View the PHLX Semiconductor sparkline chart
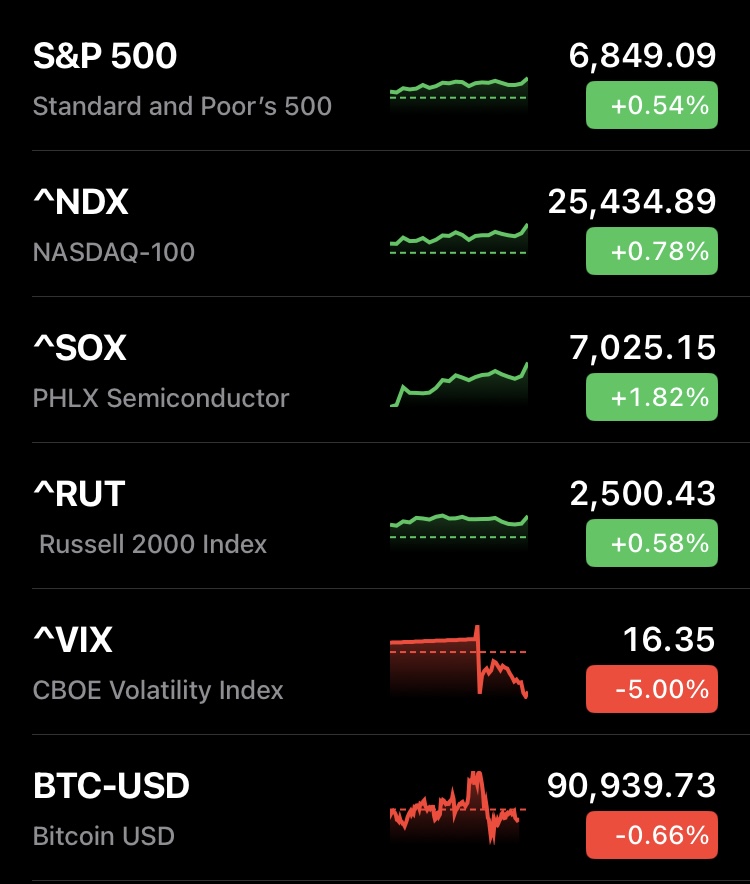 [459, 385]
